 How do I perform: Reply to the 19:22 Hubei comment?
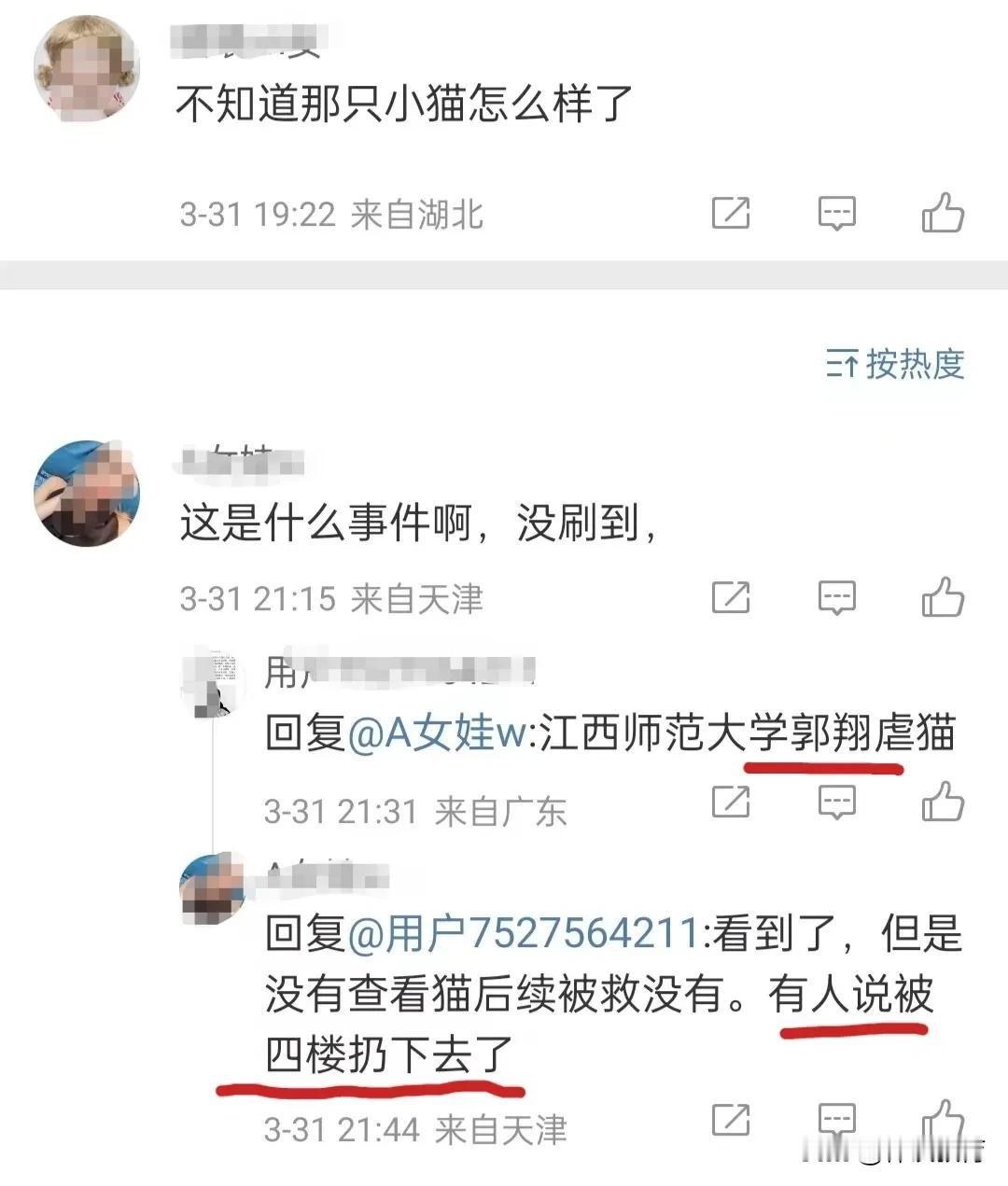pyautogui.click(x=837, y=214)
